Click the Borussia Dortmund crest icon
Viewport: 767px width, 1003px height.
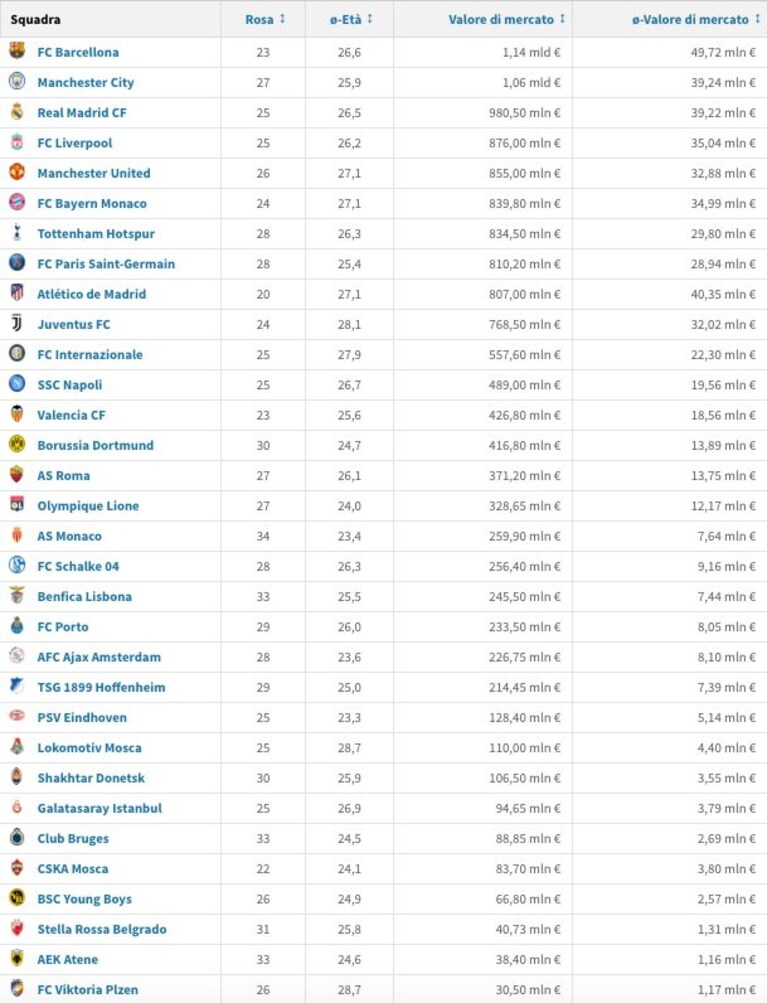pyautogui.click(x=17, y=444)
